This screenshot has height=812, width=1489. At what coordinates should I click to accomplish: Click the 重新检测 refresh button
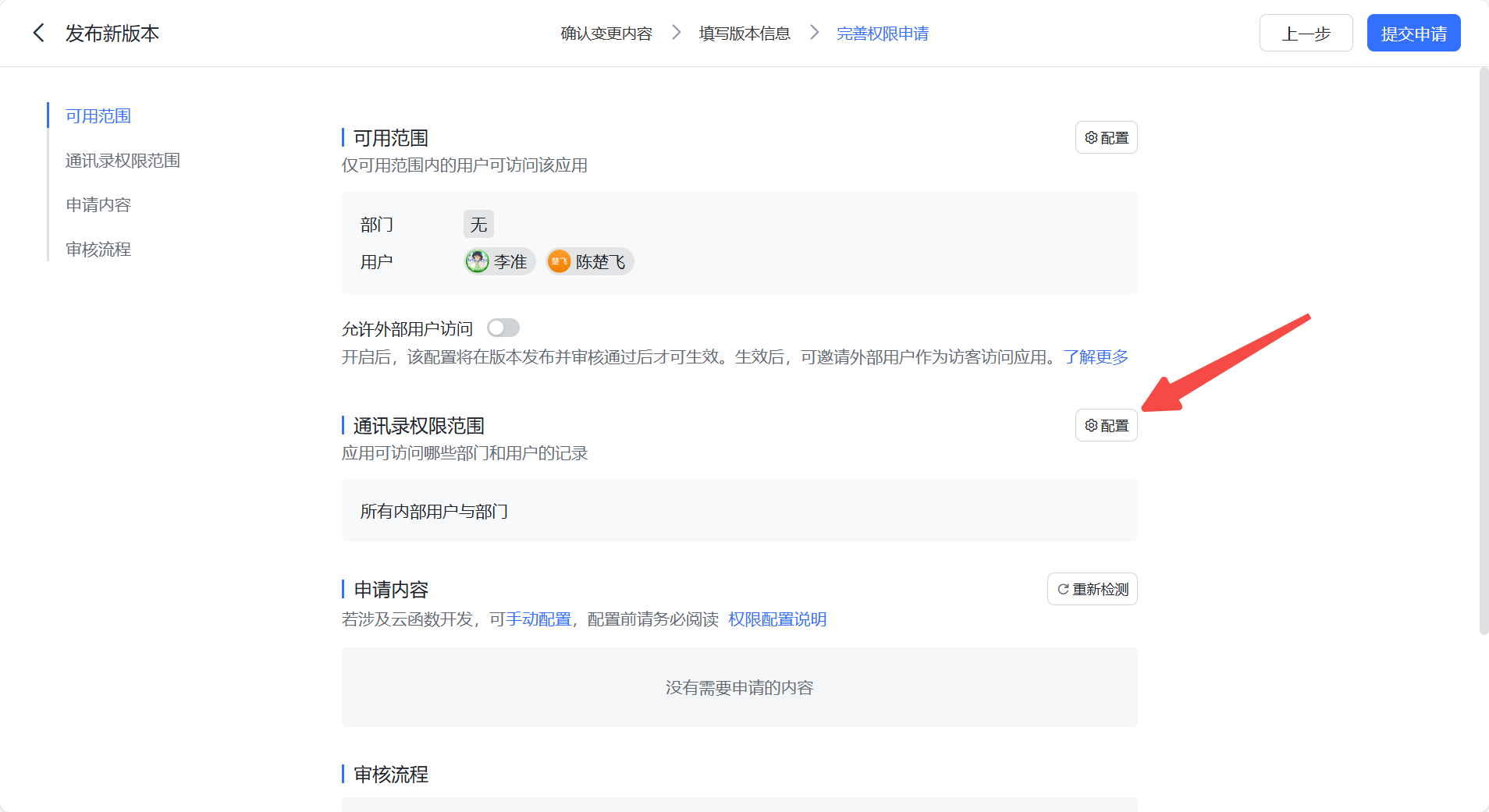click(x=1092, y=590)
